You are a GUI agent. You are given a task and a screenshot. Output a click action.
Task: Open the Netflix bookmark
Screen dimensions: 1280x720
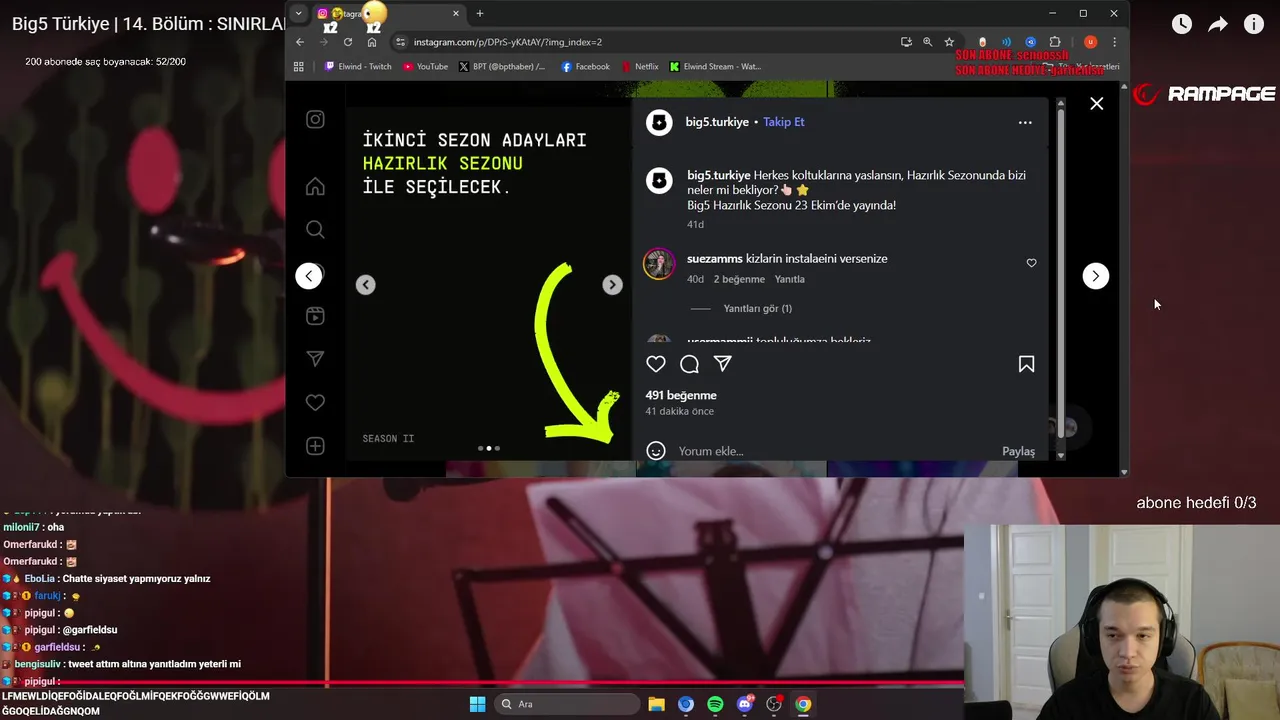[x=640, y=66]
